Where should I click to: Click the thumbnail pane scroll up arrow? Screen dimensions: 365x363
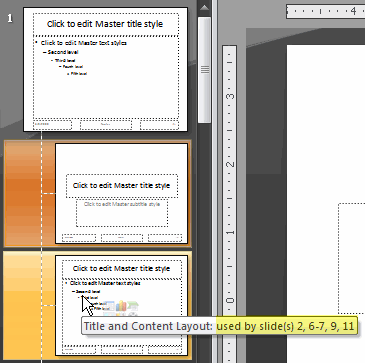[204, 8]
